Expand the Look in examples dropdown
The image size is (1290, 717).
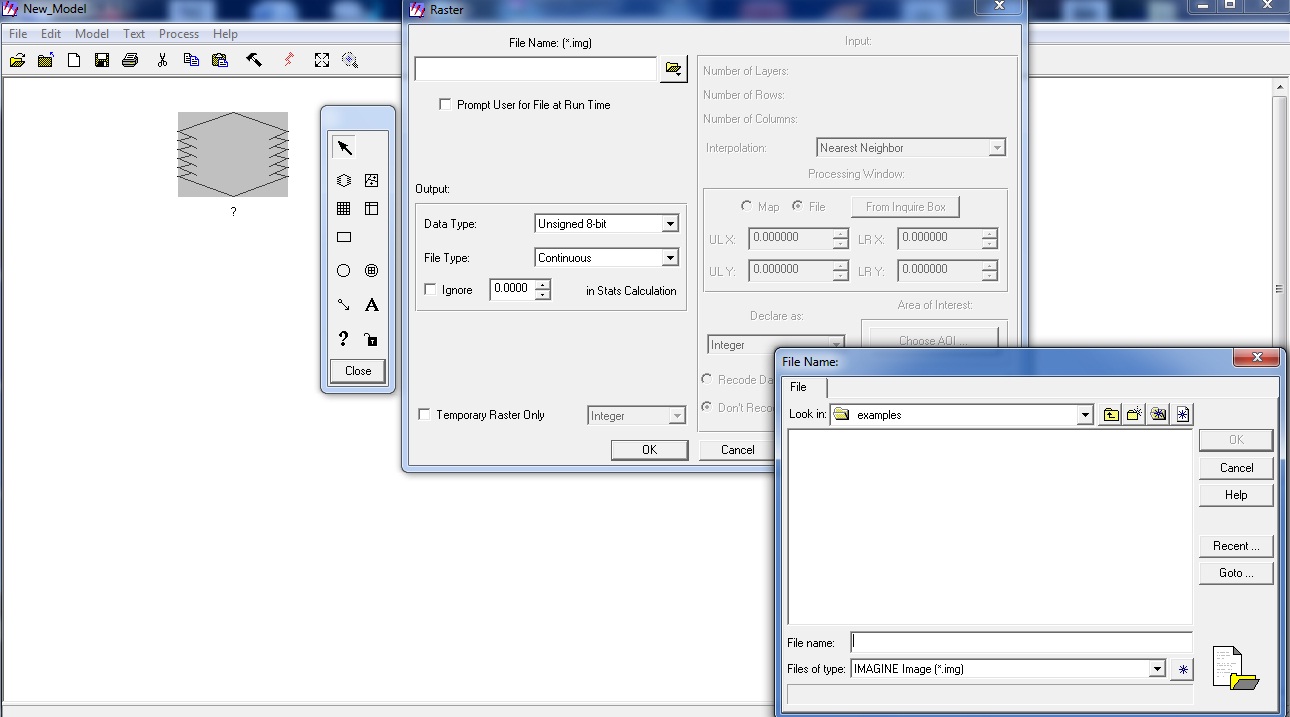pyautogui.click(x=1085, y=415)
